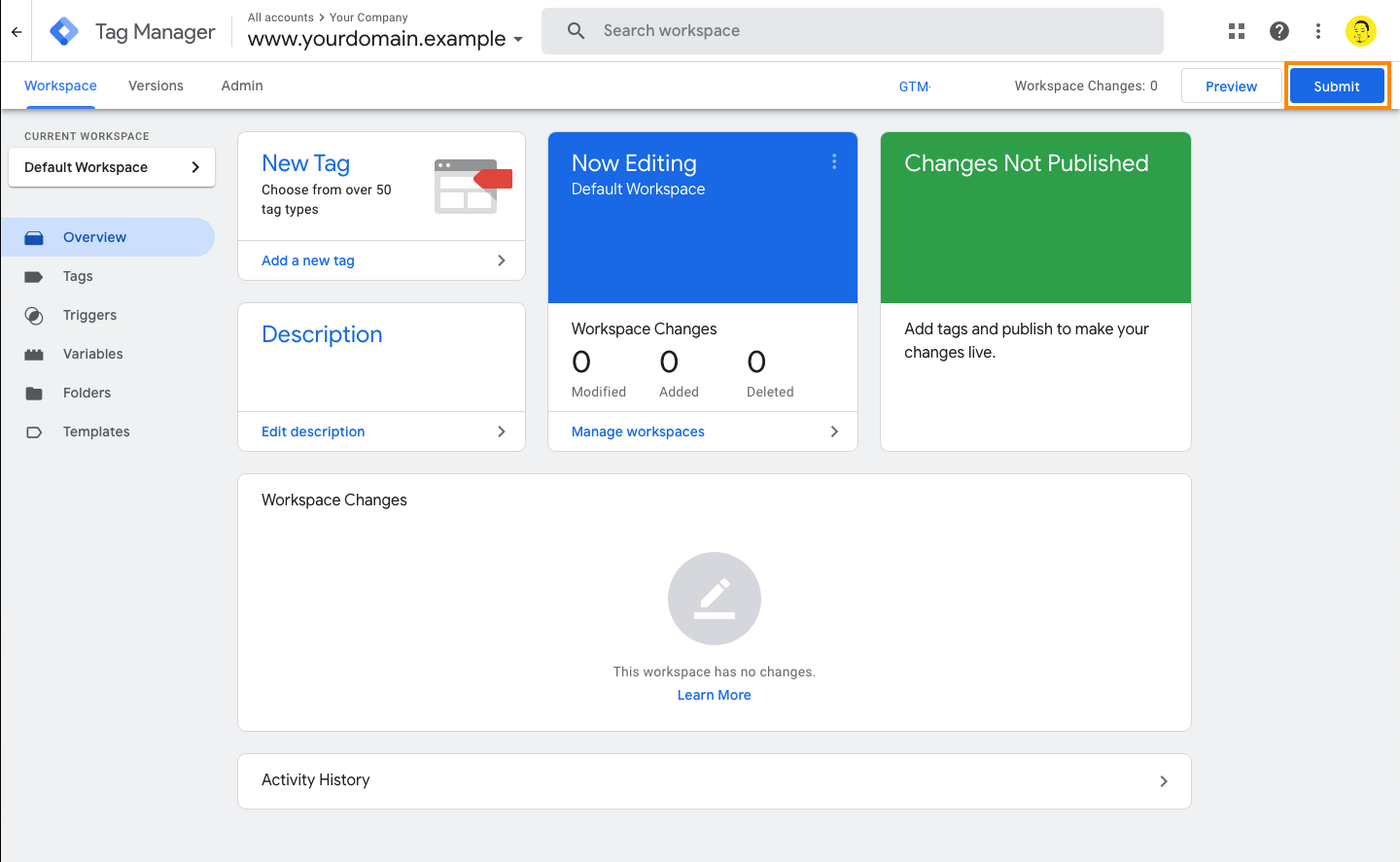
Task: Click the Edit description chevron
Action: [x=502, y=431]
